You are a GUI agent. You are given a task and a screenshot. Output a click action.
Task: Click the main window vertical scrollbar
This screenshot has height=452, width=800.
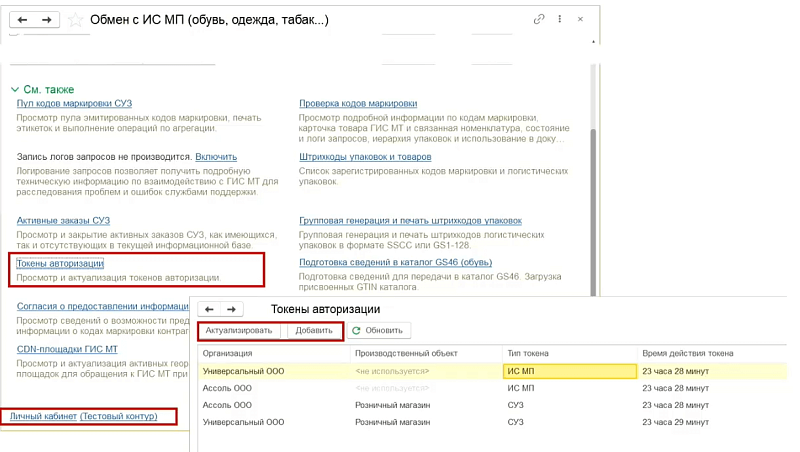pos(593,212)
